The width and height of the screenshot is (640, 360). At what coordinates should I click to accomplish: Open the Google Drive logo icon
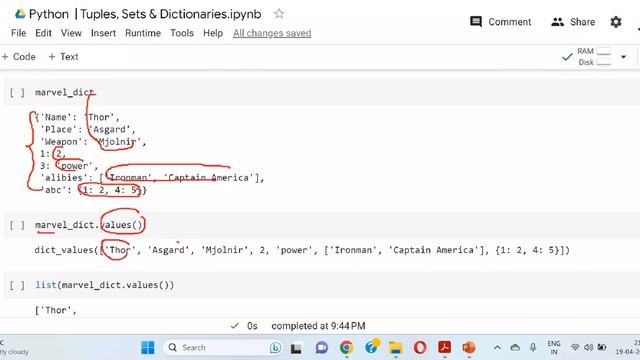[20, 14]
